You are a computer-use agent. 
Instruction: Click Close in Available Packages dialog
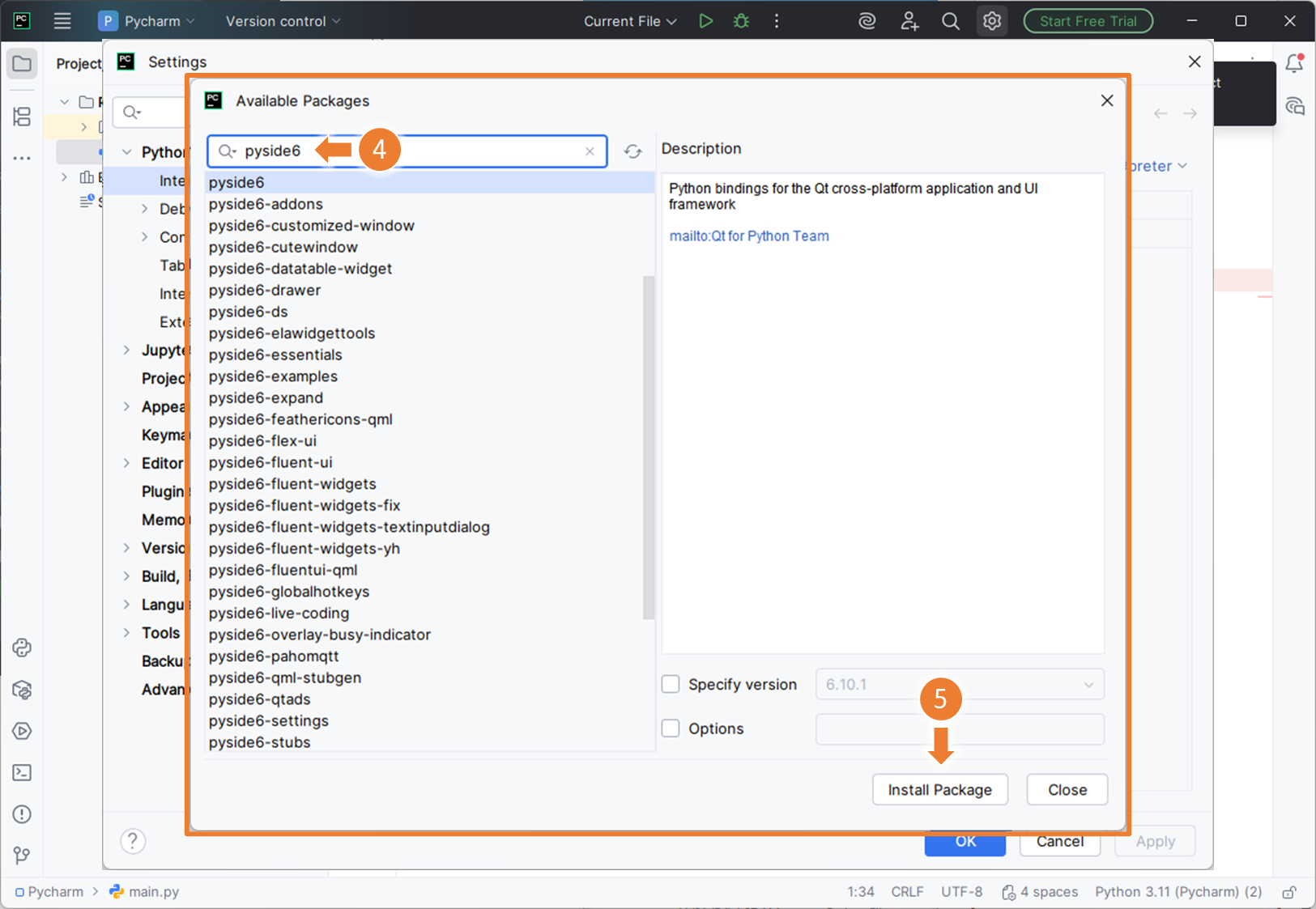click(x=1067, y=790)
